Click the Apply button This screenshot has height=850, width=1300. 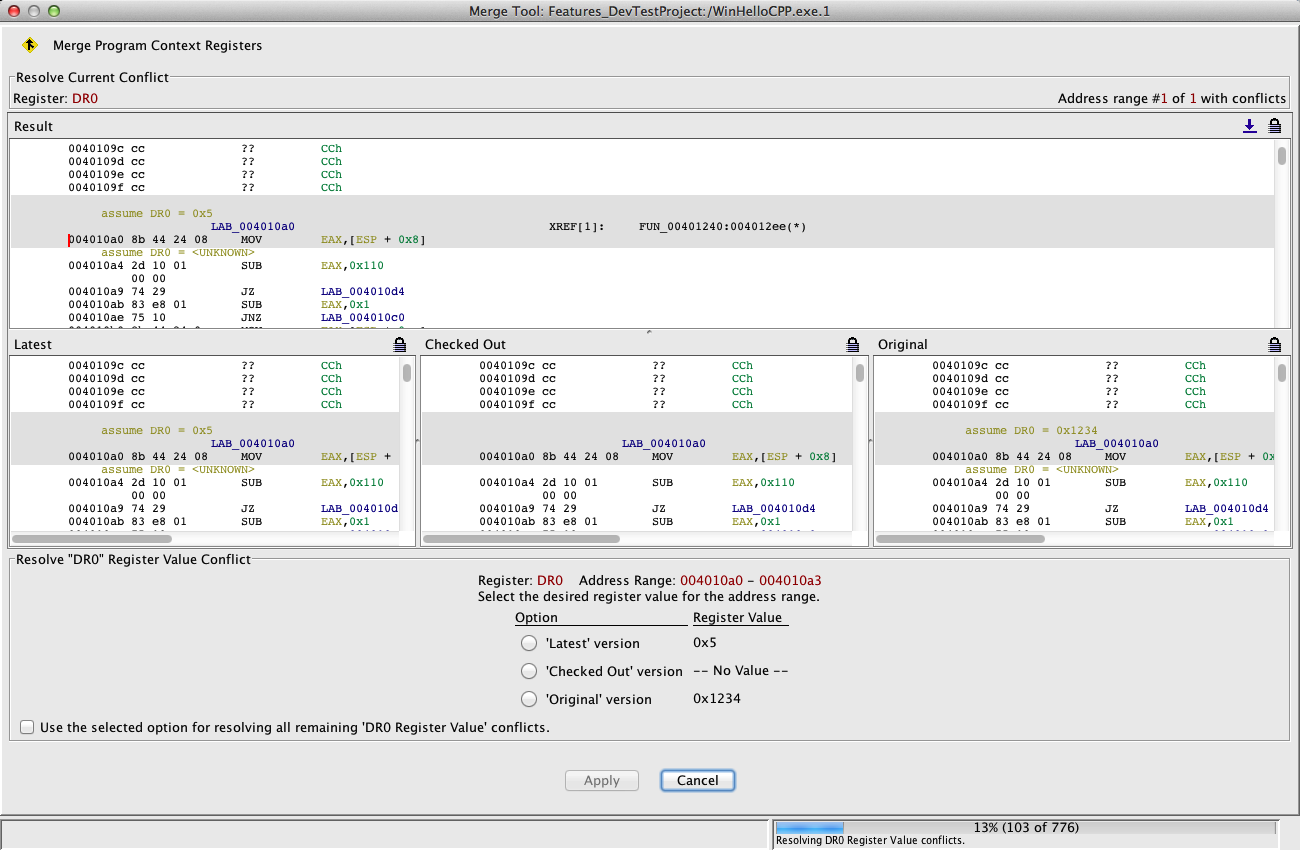coord(602,780)
